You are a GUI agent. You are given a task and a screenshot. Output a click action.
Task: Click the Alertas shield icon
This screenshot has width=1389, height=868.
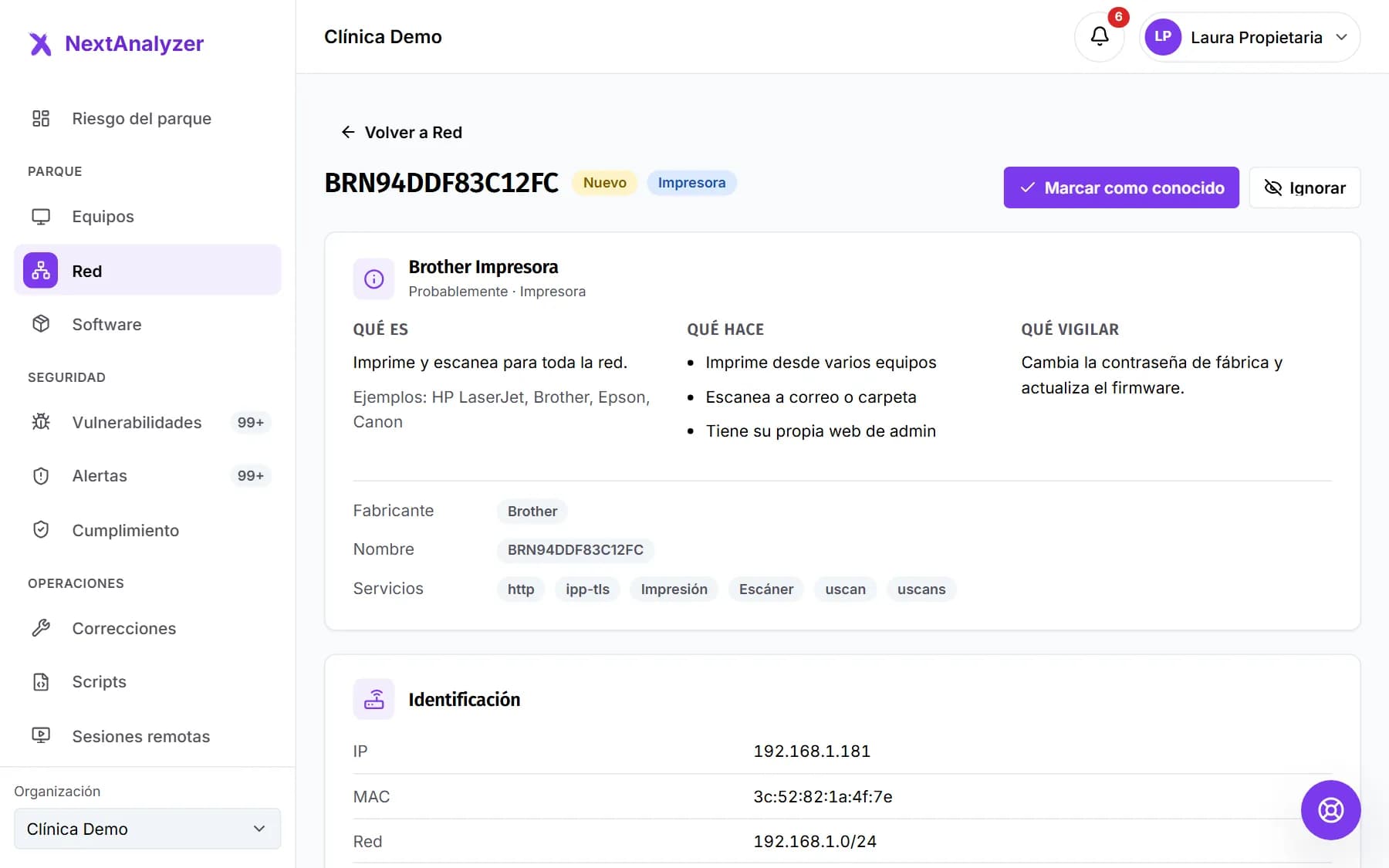[41, 476]
